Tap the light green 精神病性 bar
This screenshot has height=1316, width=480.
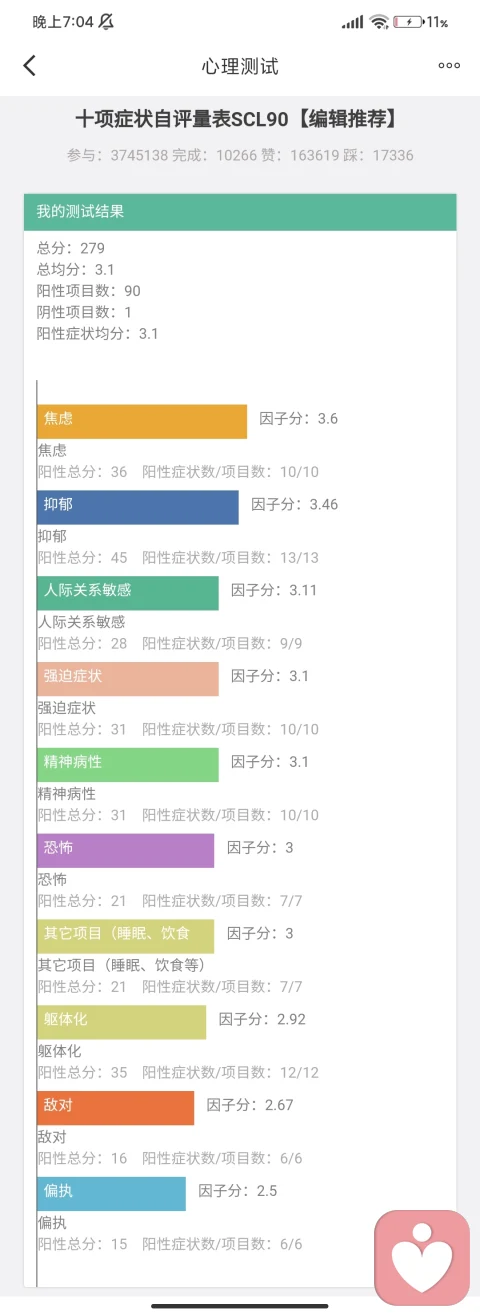128,765
